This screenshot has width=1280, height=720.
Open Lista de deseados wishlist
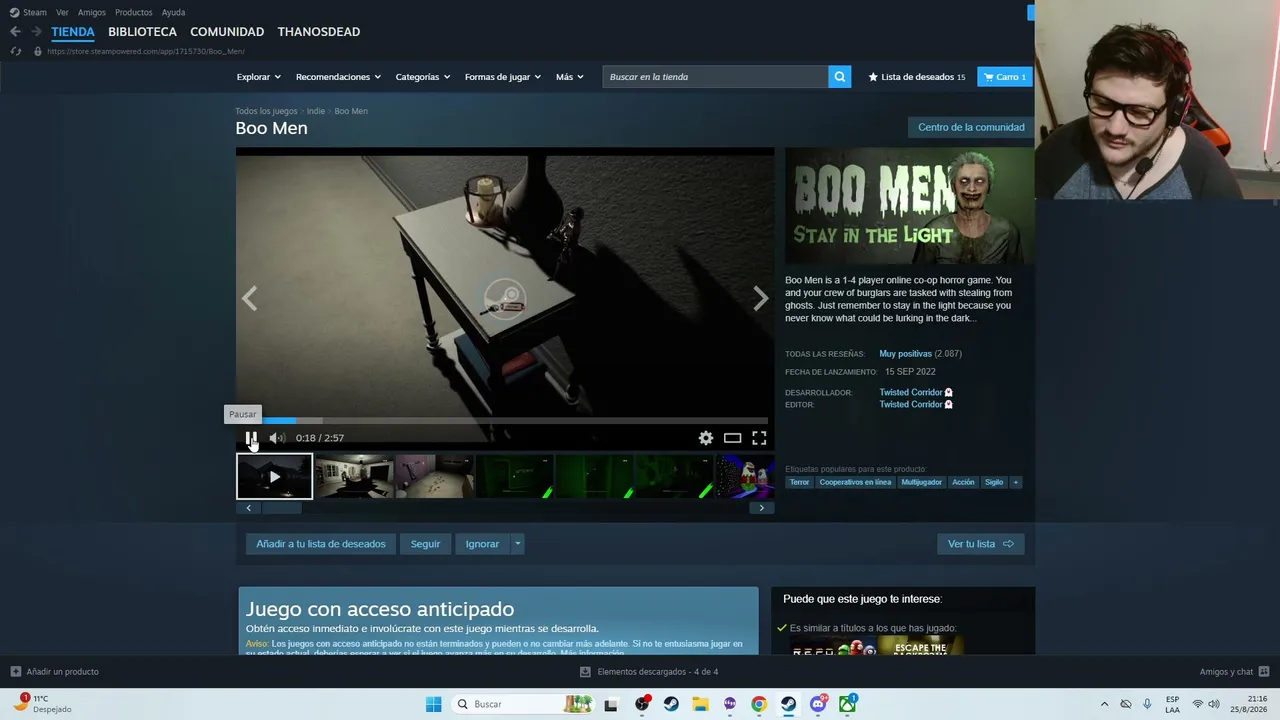pyautogui.click(x=917, y=77)
